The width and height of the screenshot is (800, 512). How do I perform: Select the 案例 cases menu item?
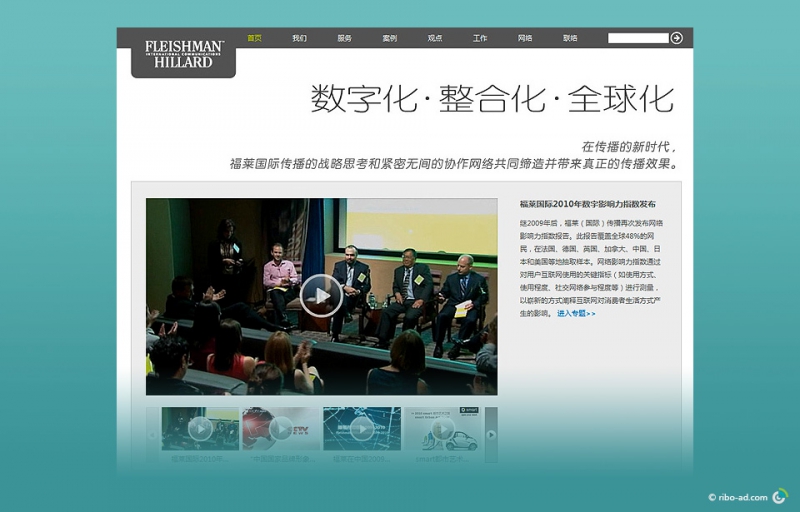(390, 38)
